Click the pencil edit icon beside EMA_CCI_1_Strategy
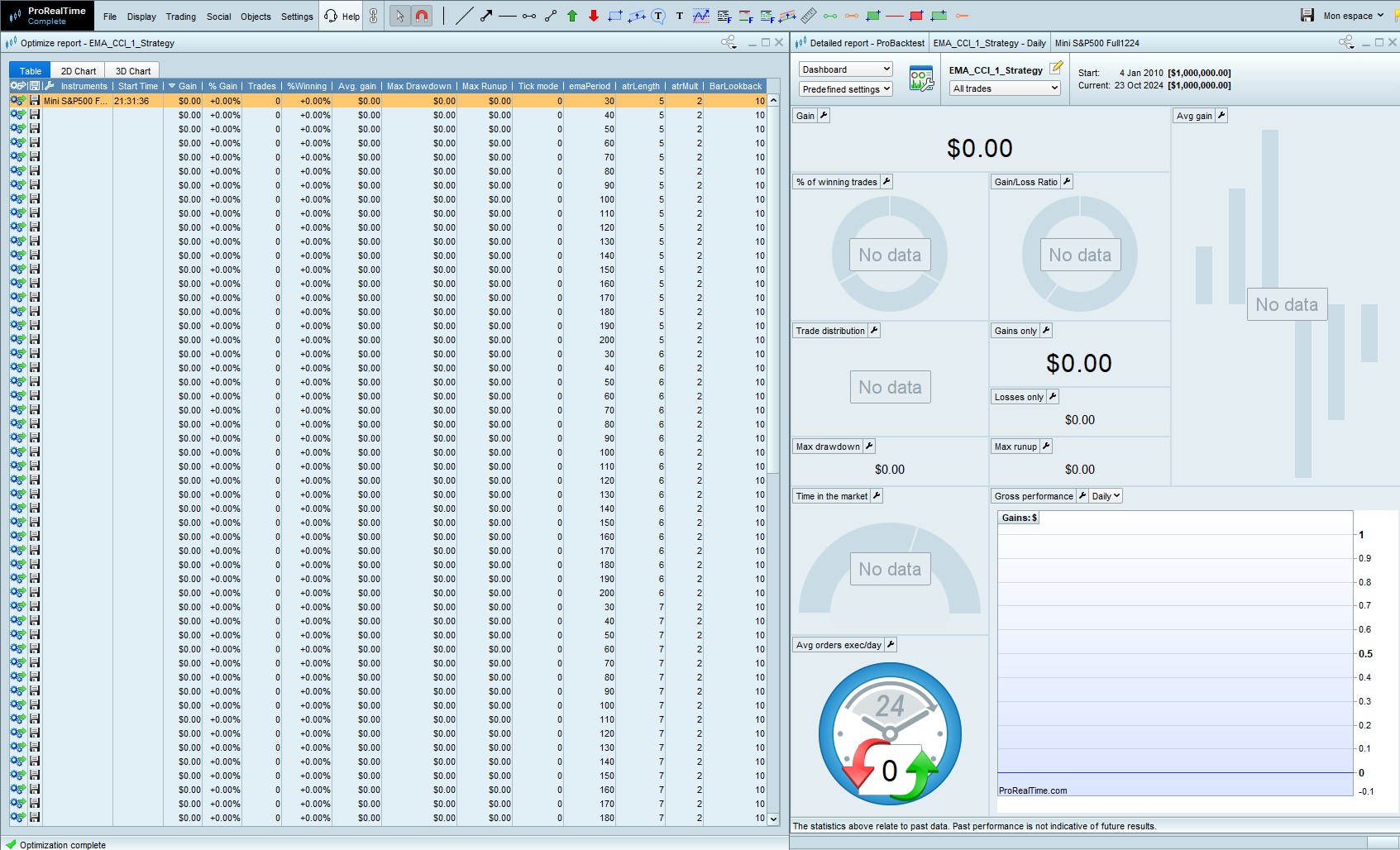This screenshot has height=850, width=1400. click(x=1056, y=69)
